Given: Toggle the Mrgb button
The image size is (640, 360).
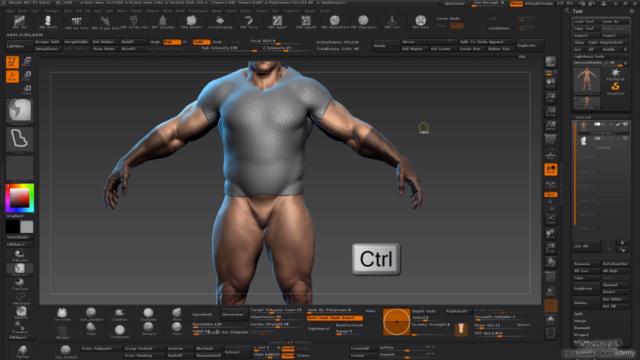Looking at the screenshot, I should (x=155, y=42).
